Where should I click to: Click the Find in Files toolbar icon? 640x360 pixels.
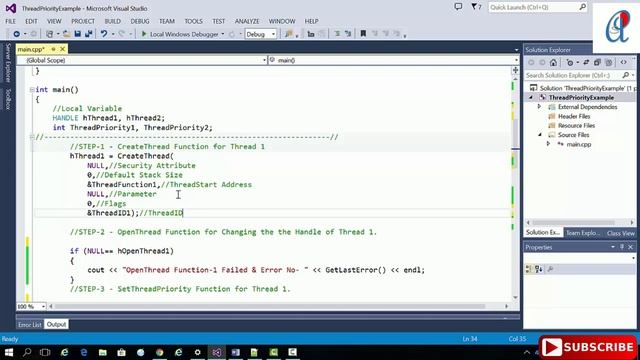click(289, 34)
